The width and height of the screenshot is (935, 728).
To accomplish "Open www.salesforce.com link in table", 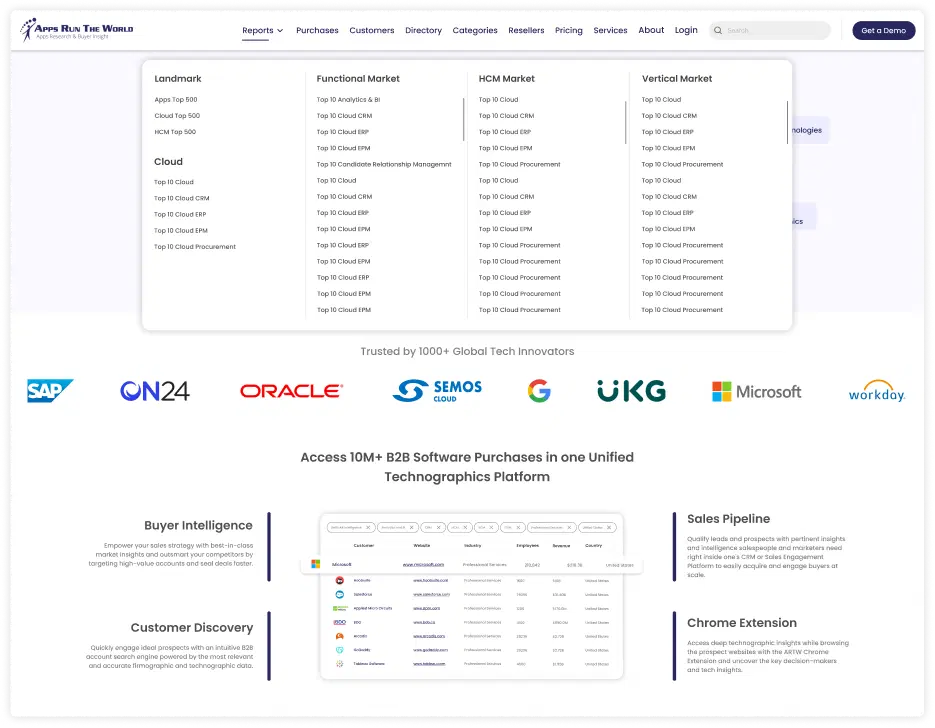I will [432, 594].
